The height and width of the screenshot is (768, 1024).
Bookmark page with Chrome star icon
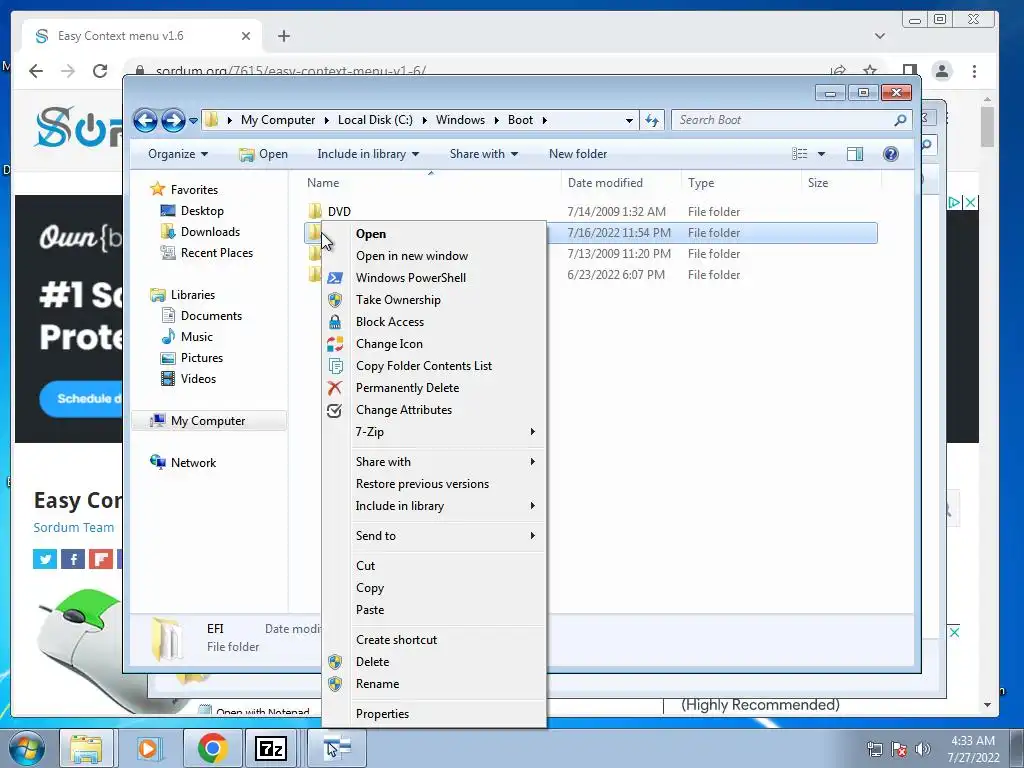[870, 71]
